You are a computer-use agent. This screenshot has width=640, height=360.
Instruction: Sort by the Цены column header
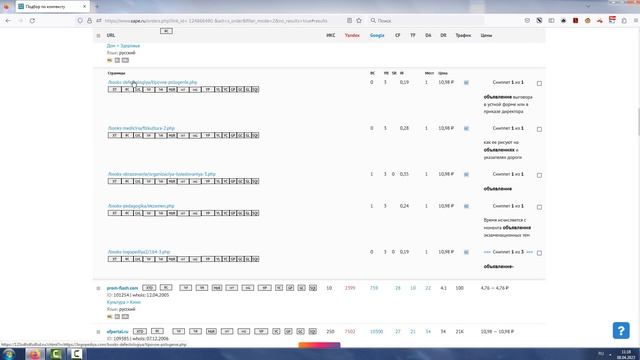[486, 36]
